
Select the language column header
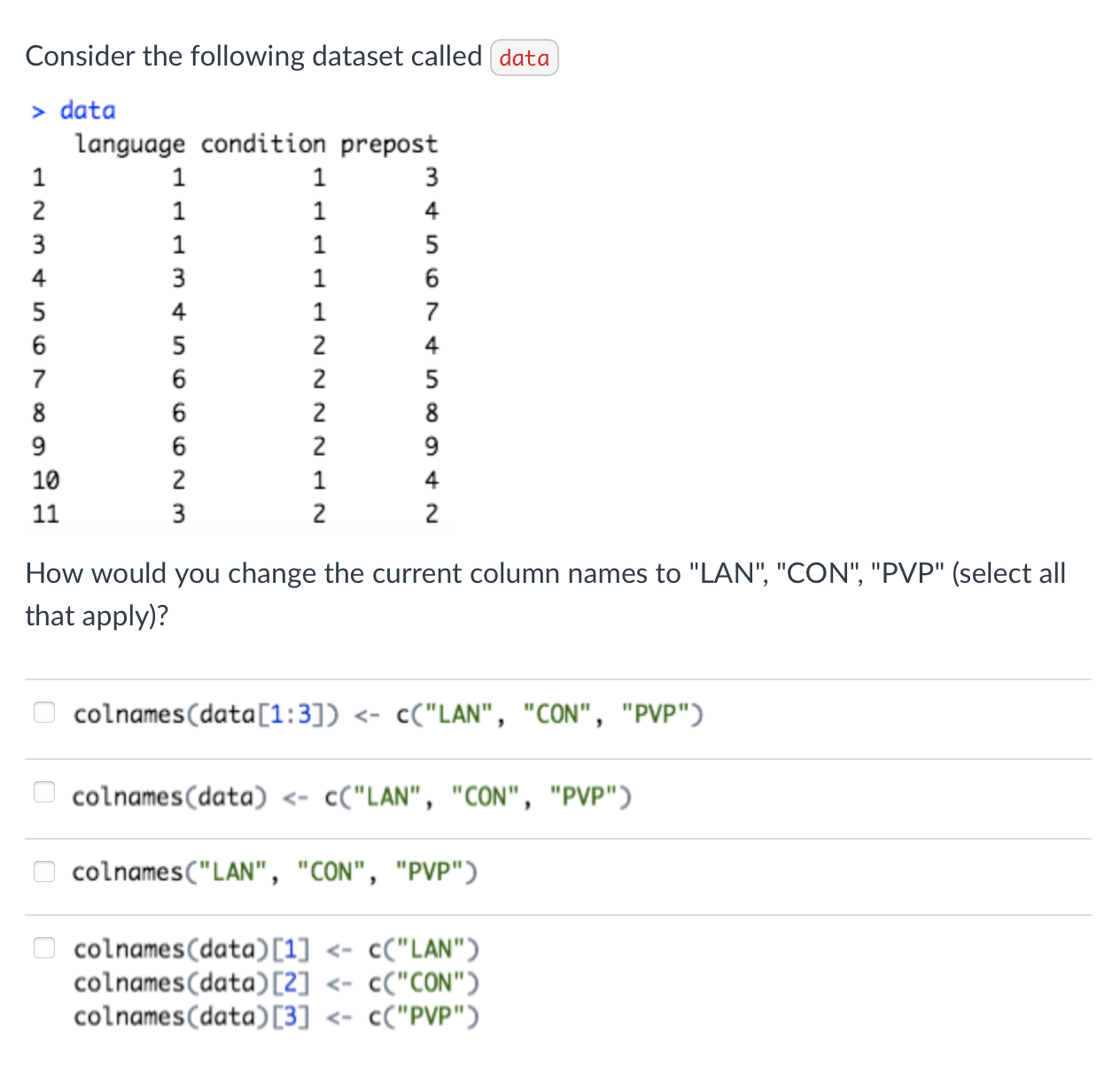pyautogui.click(x=131, y=143)
